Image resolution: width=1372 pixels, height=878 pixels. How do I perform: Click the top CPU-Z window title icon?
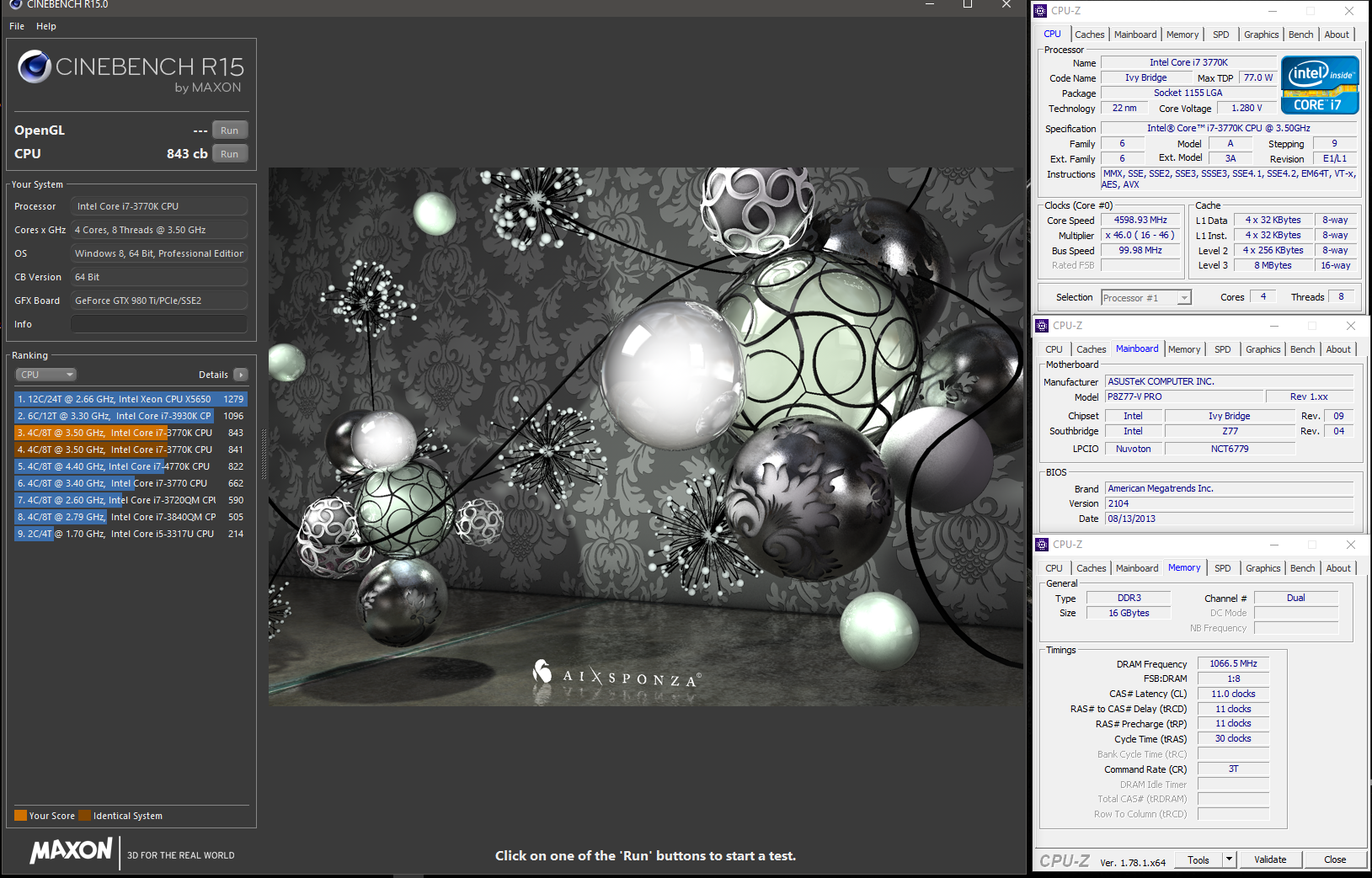1040,11
